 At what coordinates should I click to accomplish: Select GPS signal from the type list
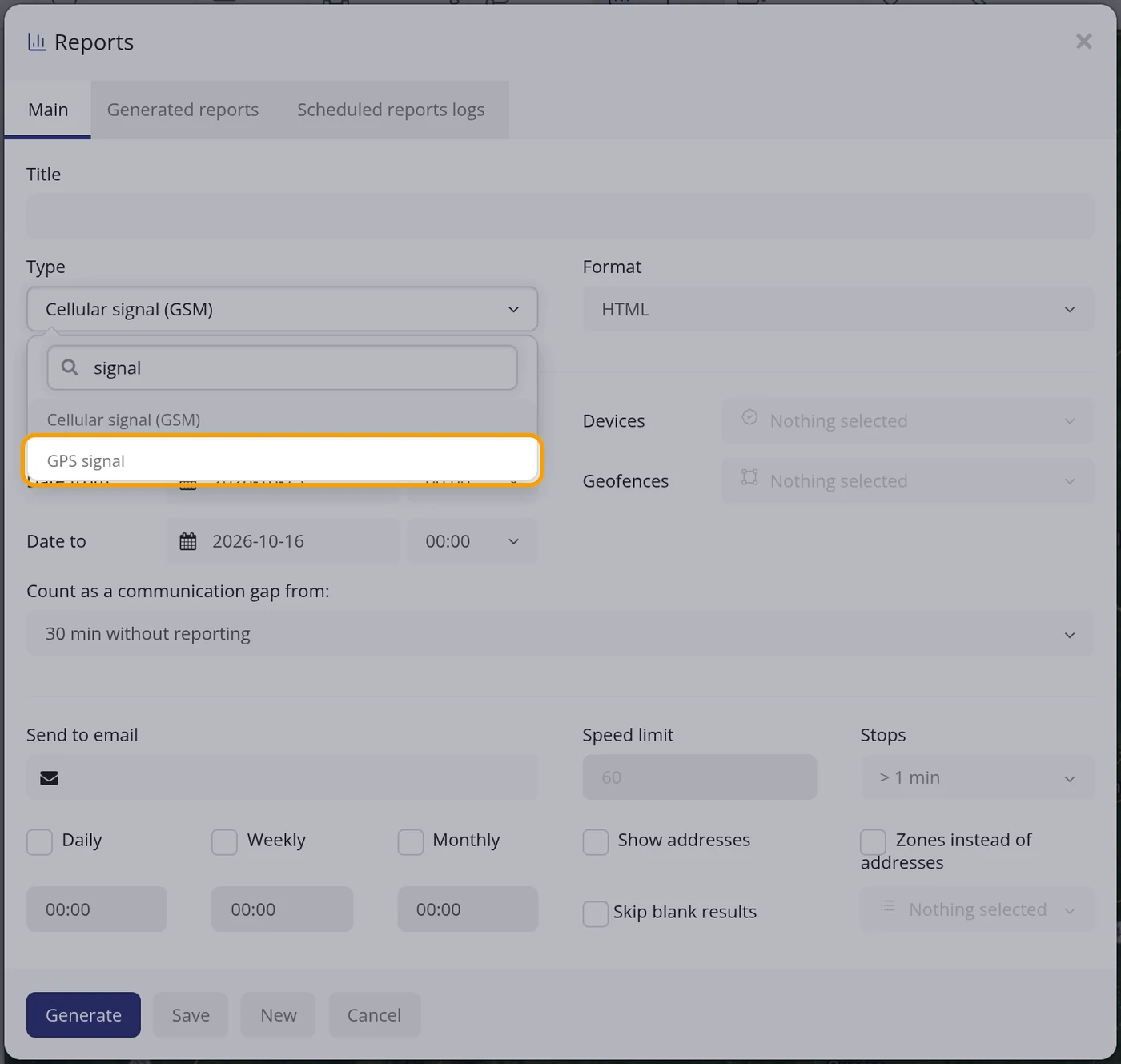pos(283,460)
